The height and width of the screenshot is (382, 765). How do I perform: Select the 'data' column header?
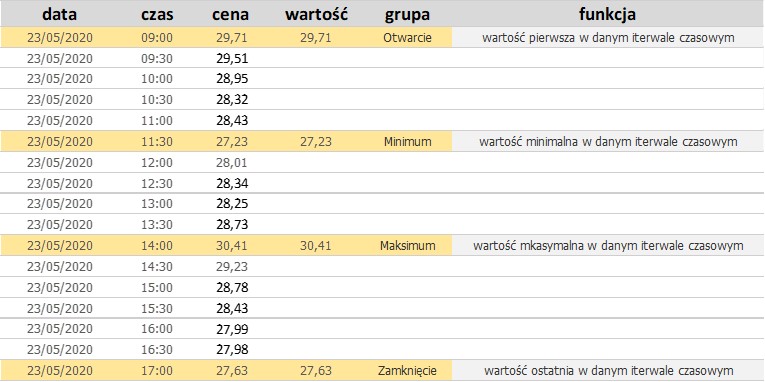tap(60, 15)
